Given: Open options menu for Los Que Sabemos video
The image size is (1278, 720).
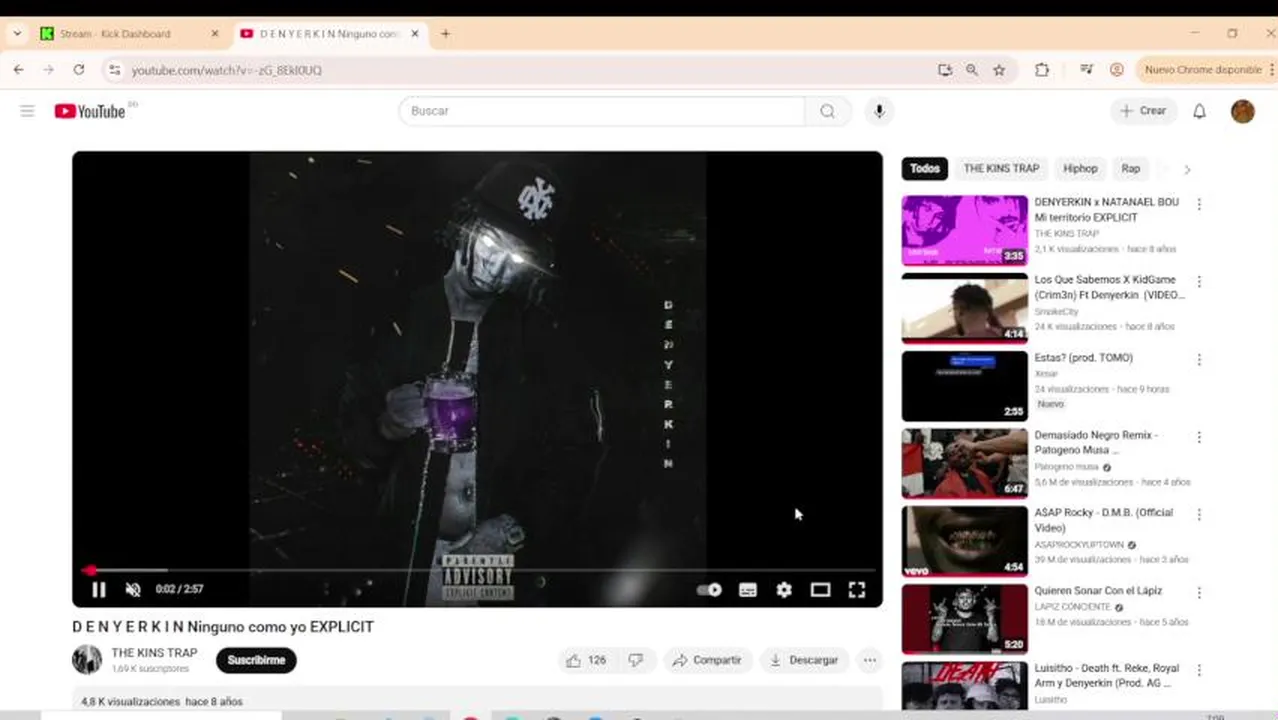Looking at the screenshot, I should [x=1199, y=282].
